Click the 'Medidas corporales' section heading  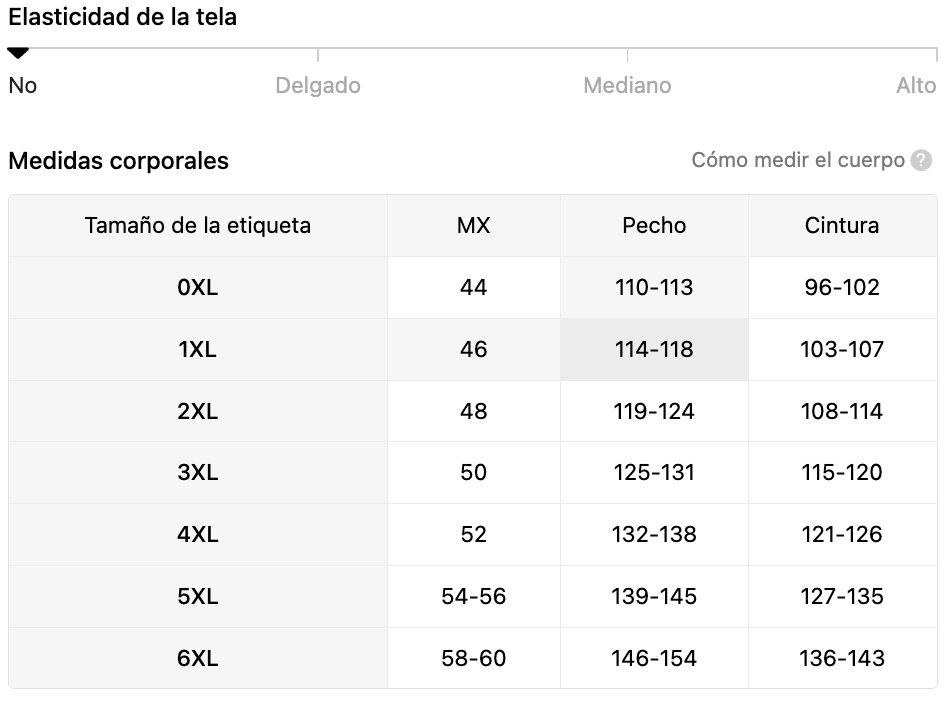tap(118, 161)
